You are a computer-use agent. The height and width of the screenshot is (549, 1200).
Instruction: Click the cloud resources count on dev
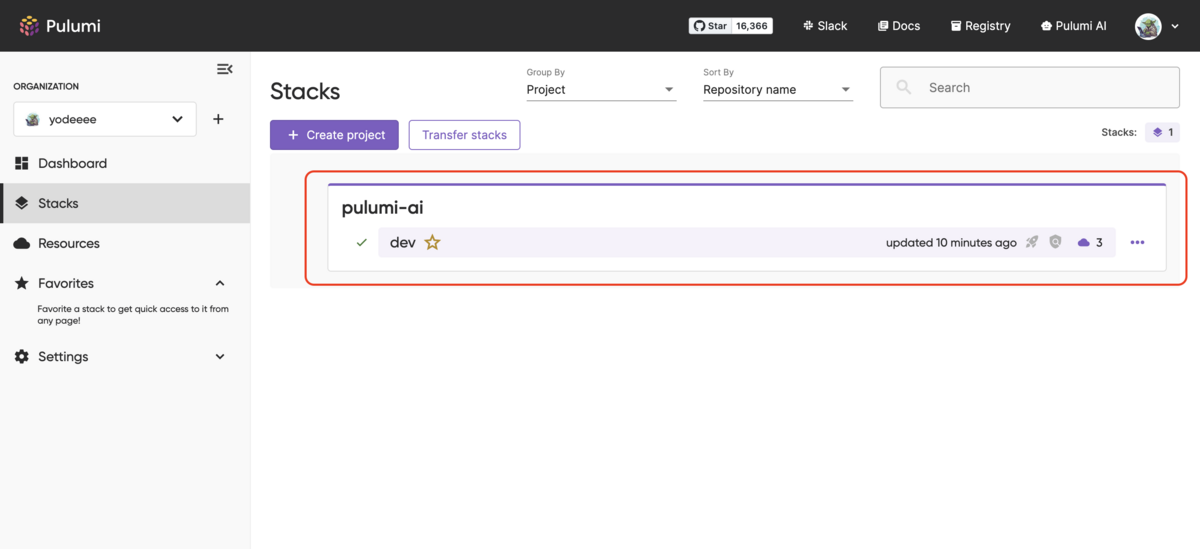click(1090, 242)
